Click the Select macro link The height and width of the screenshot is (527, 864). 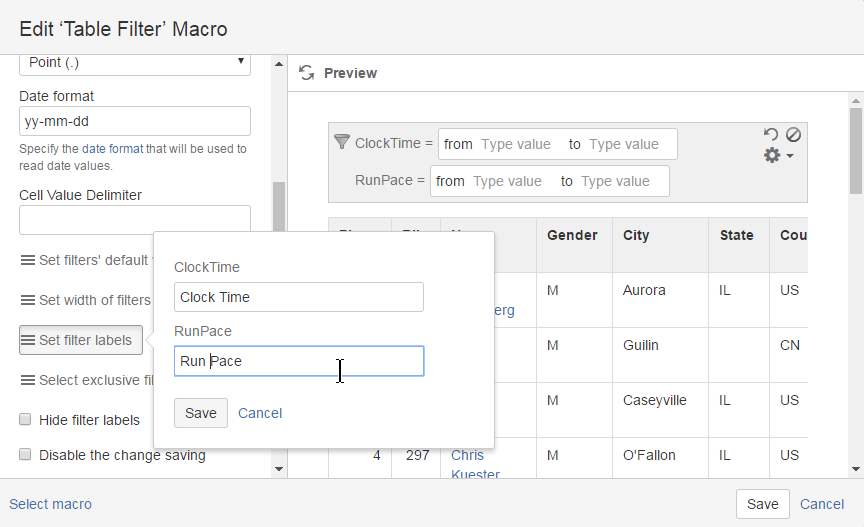pyautogui.click(x=50, y=504)
